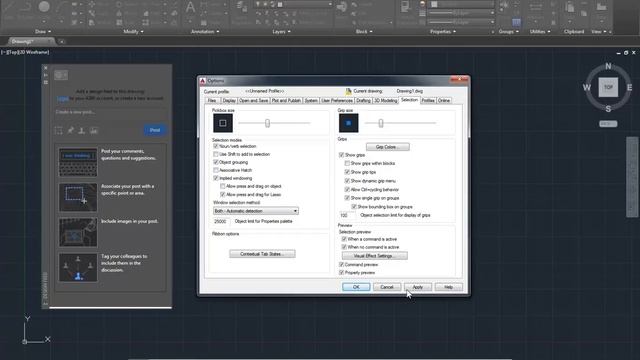
Task: Switch to the Drafting tab
Action: (x=363, y=100)
